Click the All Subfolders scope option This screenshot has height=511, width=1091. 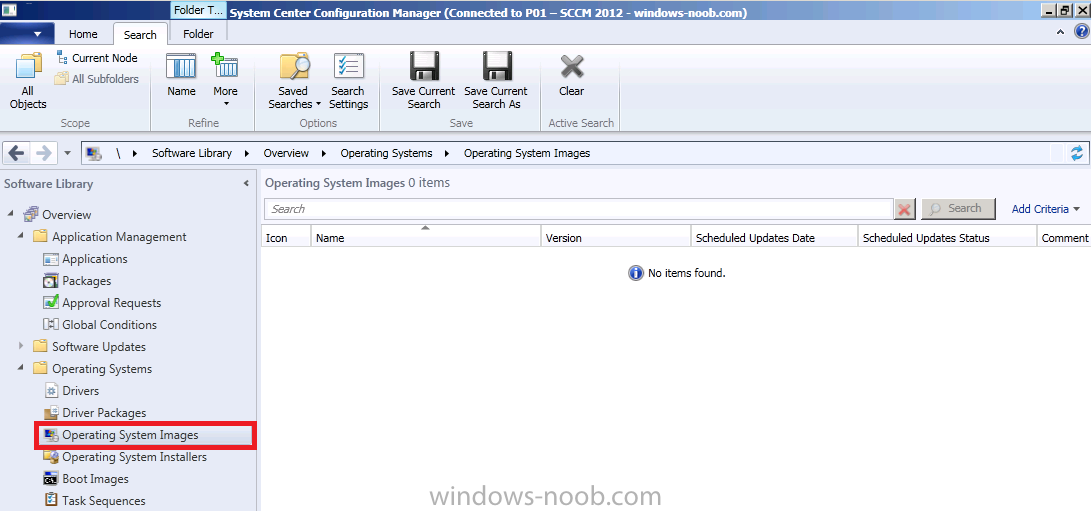(x=97, y=79)
